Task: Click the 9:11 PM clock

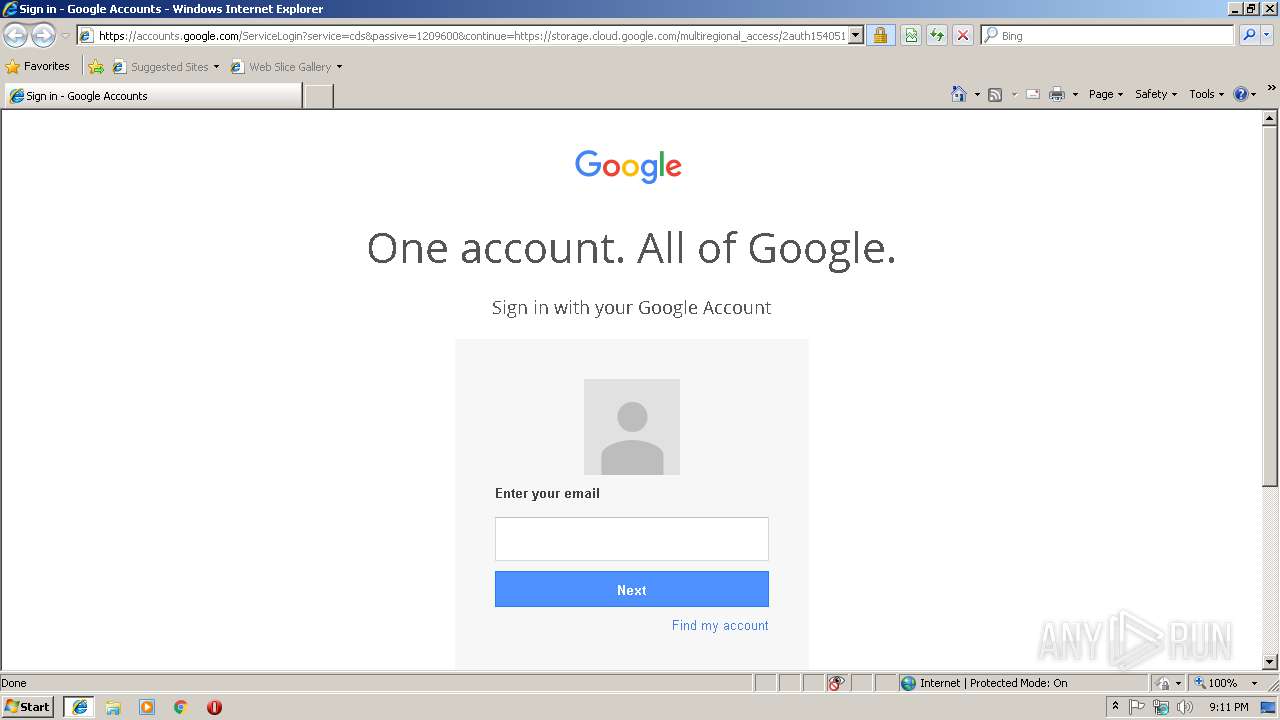Action: point(1228,707)
